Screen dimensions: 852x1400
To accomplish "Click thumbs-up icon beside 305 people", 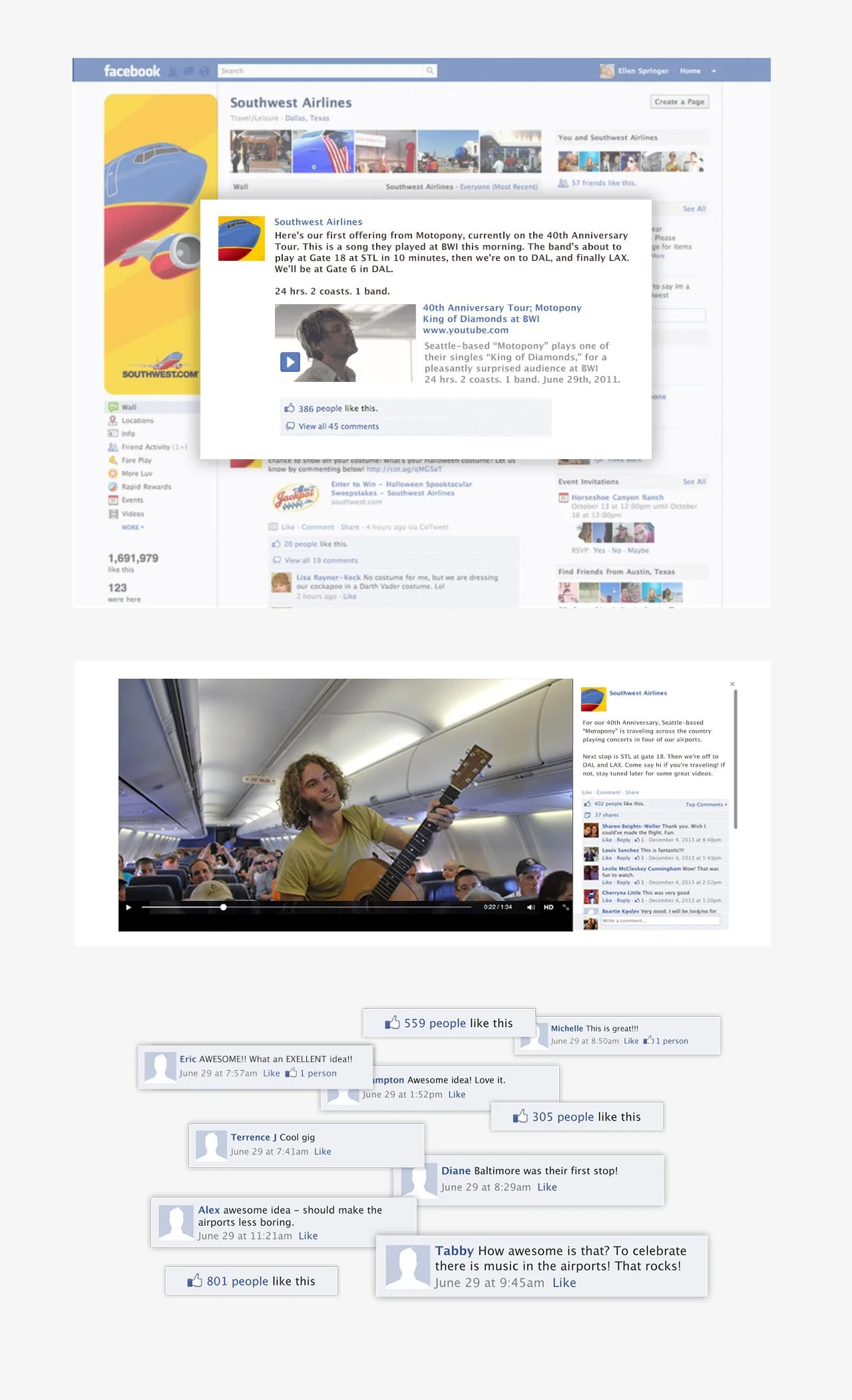I will [x=520, y=1116].
